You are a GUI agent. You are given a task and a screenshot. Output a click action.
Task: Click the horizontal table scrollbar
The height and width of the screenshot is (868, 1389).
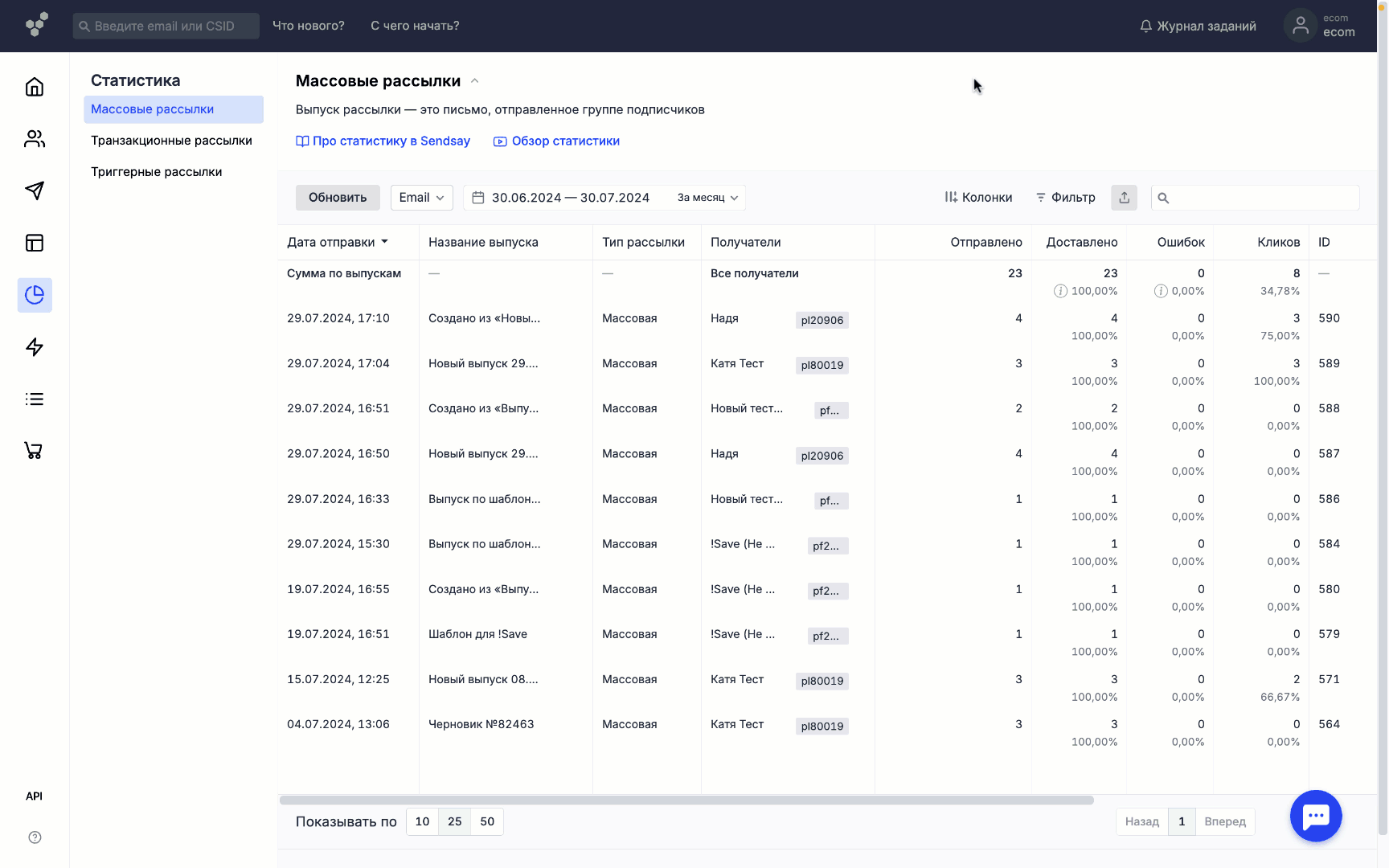pyautogui.click(x=686, y=800)
